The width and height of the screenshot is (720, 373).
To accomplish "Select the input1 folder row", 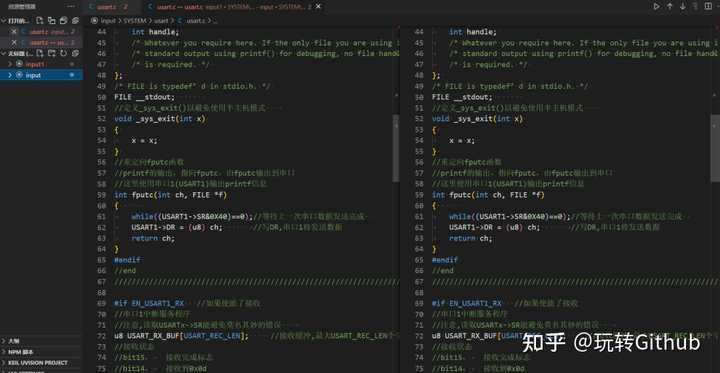I will click(41, 64).
